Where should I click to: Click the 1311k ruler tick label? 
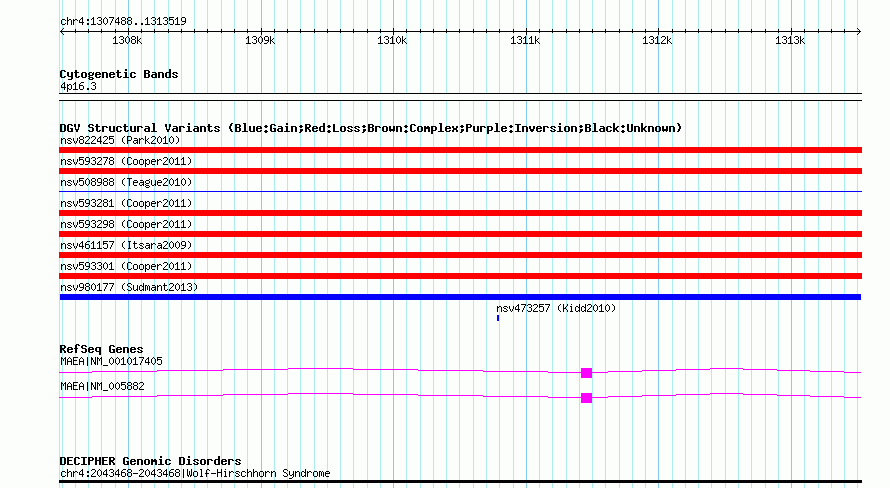coord(525,41)
